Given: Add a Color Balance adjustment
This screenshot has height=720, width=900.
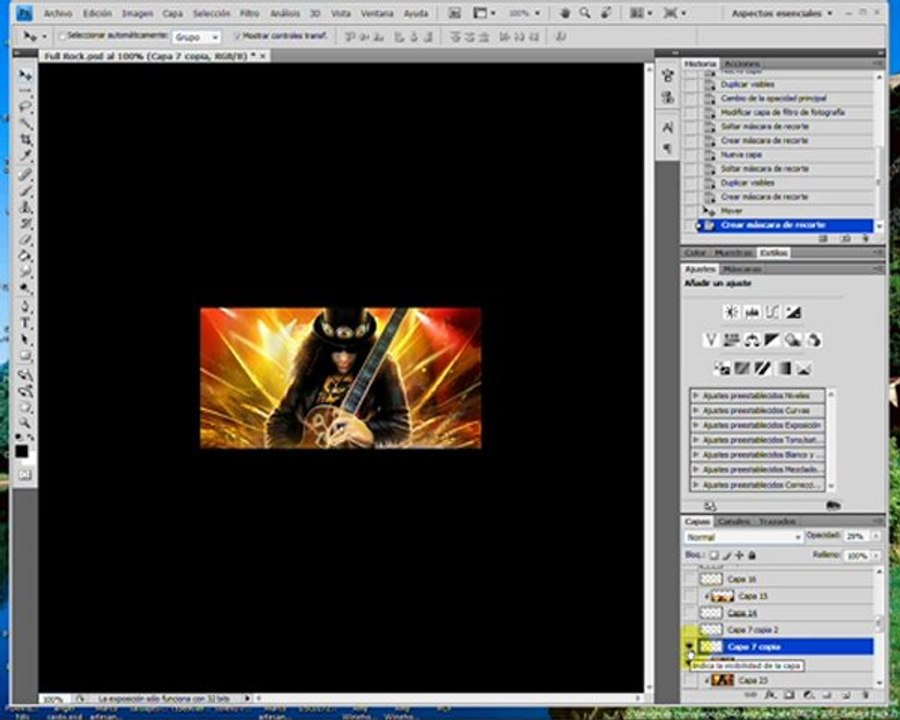Looking at the screenshot, I should click(x=751, y=340).
